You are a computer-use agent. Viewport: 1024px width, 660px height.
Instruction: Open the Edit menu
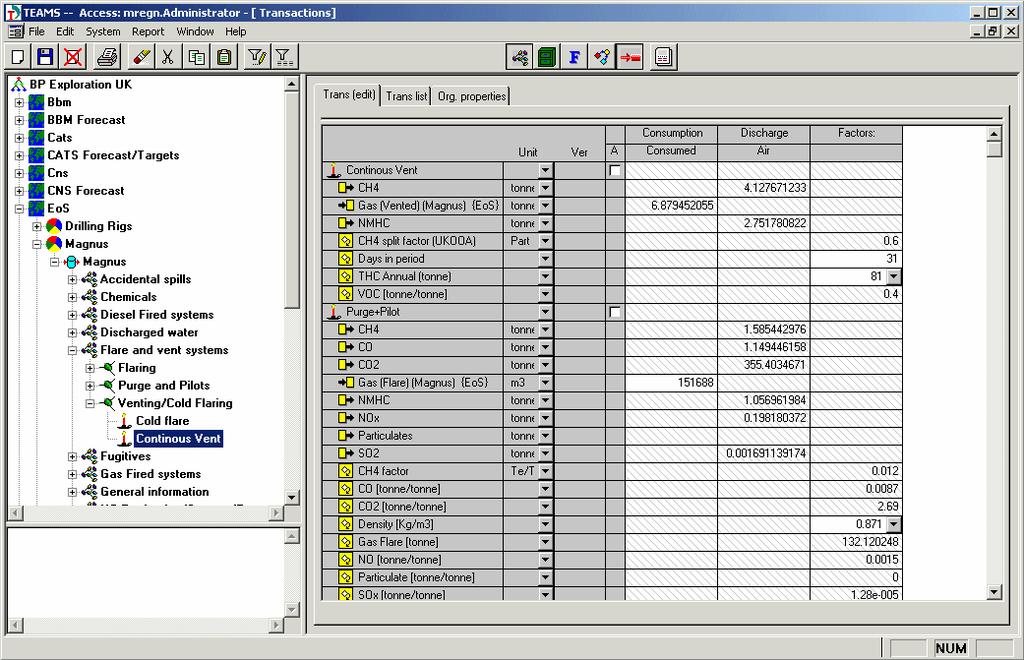click(65, 31)
